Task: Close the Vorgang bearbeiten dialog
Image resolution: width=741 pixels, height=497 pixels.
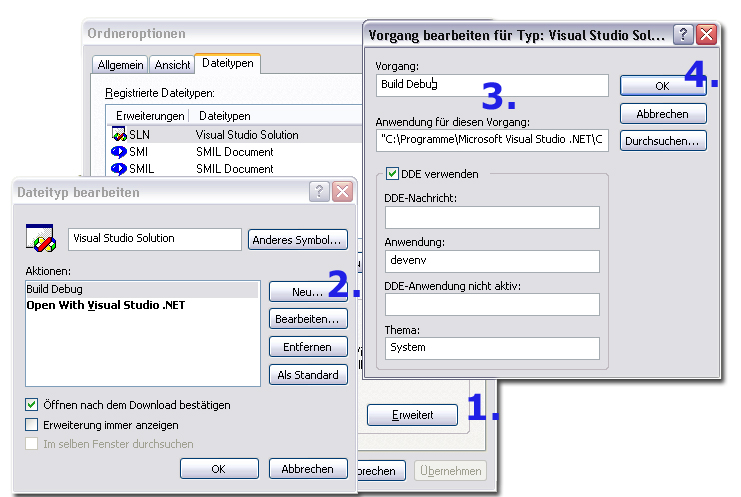Action: tap(707, 35)
